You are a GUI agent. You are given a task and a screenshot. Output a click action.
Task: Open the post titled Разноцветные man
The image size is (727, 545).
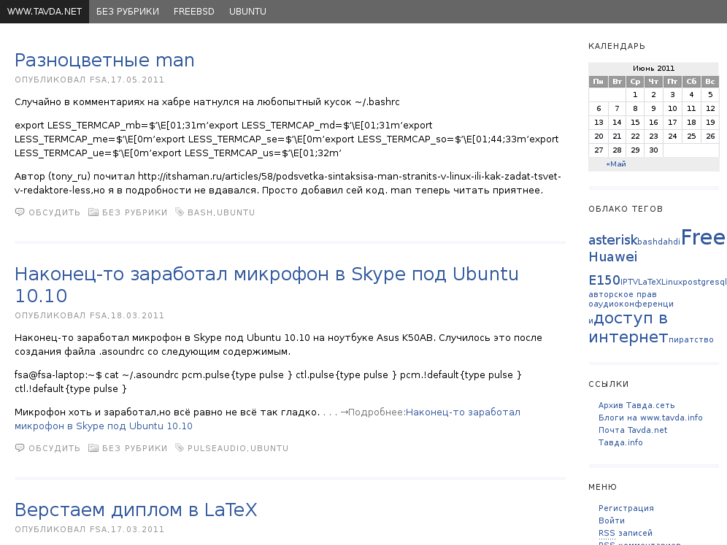pyautogui.click(x=104, y=60)
